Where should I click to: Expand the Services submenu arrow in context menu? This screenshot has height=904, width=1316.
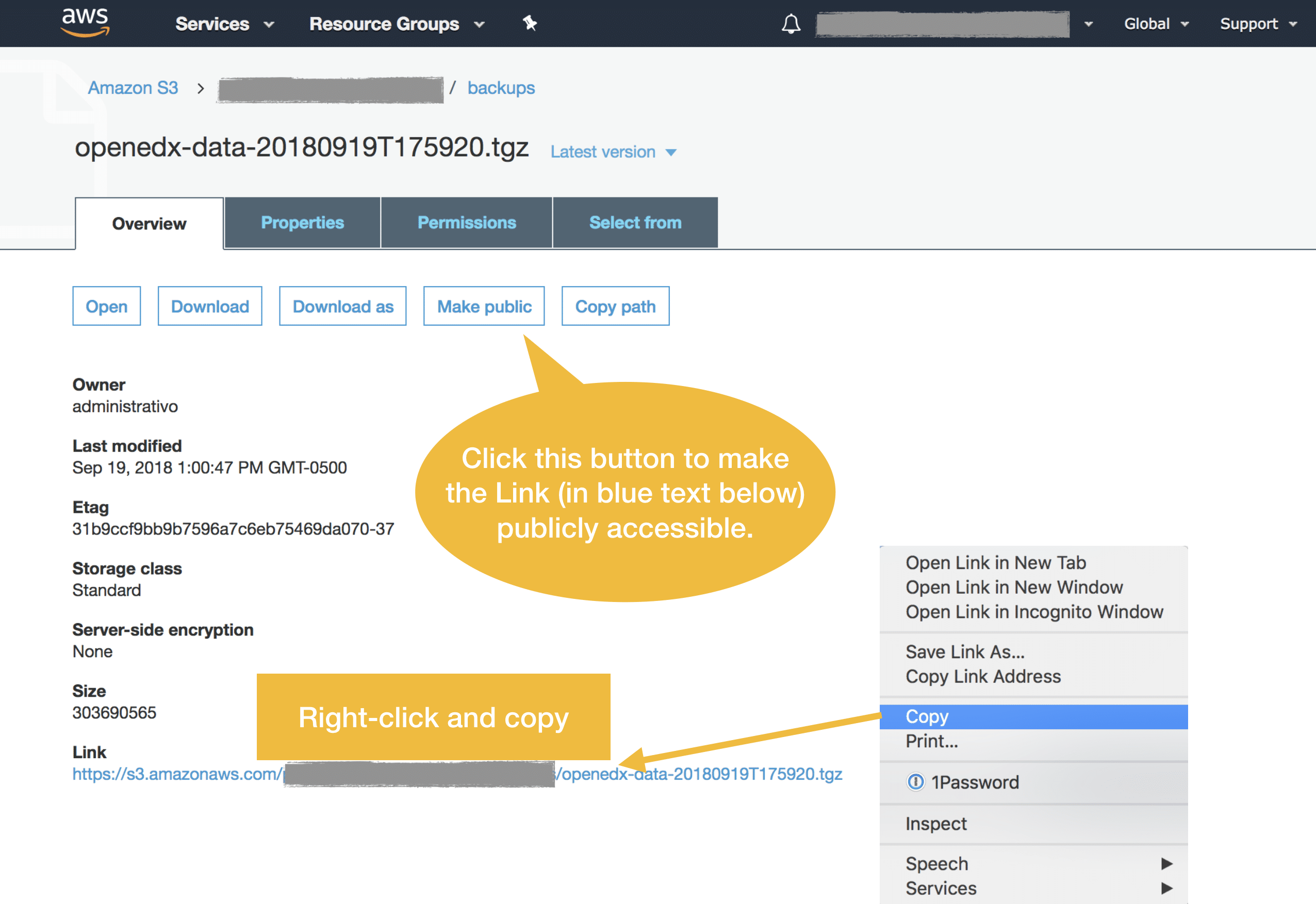pyautogui.click(x=1166, y=888)
